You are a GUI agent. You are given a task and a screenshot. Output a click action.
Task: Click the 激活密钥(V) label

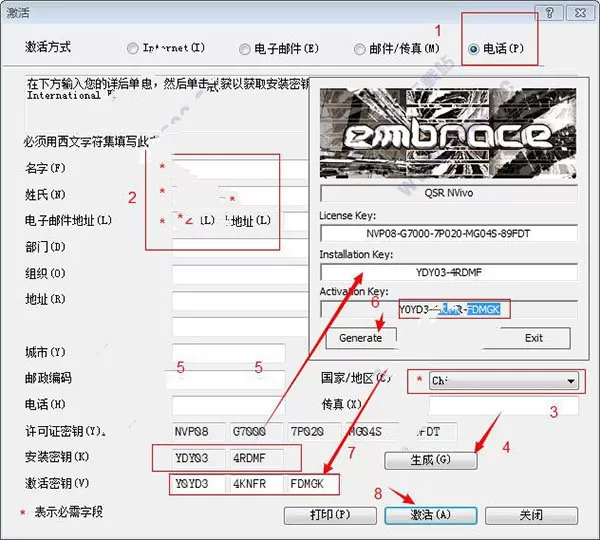coord(57,483)
